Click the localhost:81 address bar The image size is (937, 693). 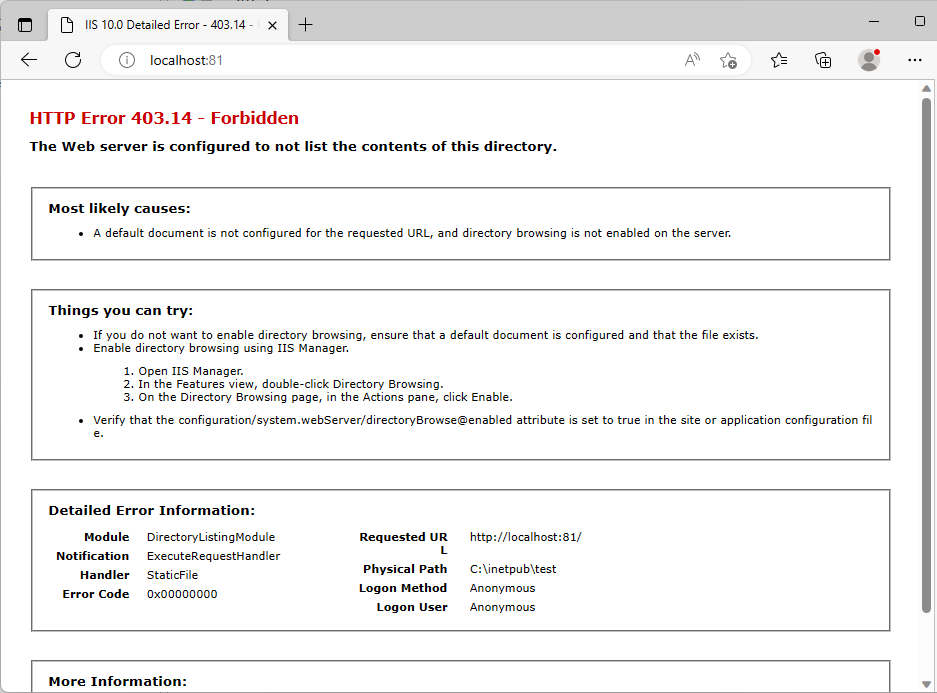point(400,60)
